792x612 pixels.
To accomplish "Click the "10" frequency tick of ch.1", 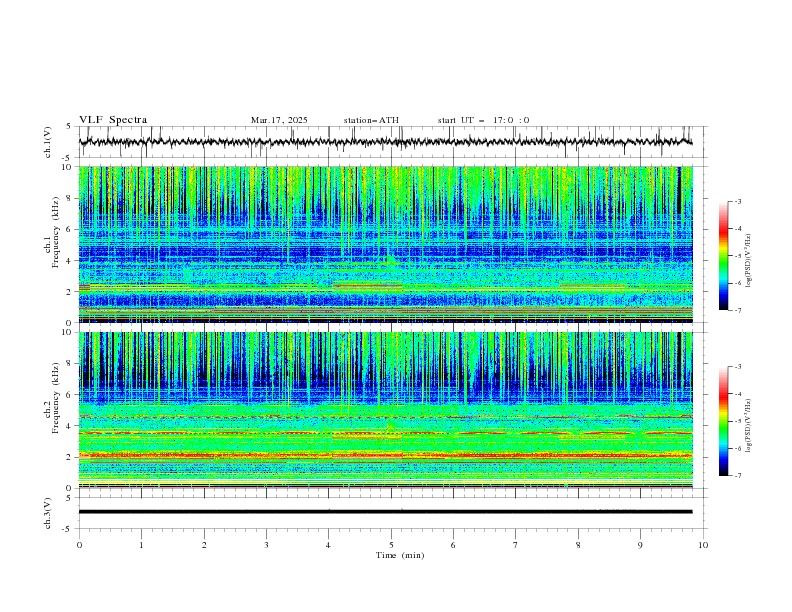I will pos(68,167).
